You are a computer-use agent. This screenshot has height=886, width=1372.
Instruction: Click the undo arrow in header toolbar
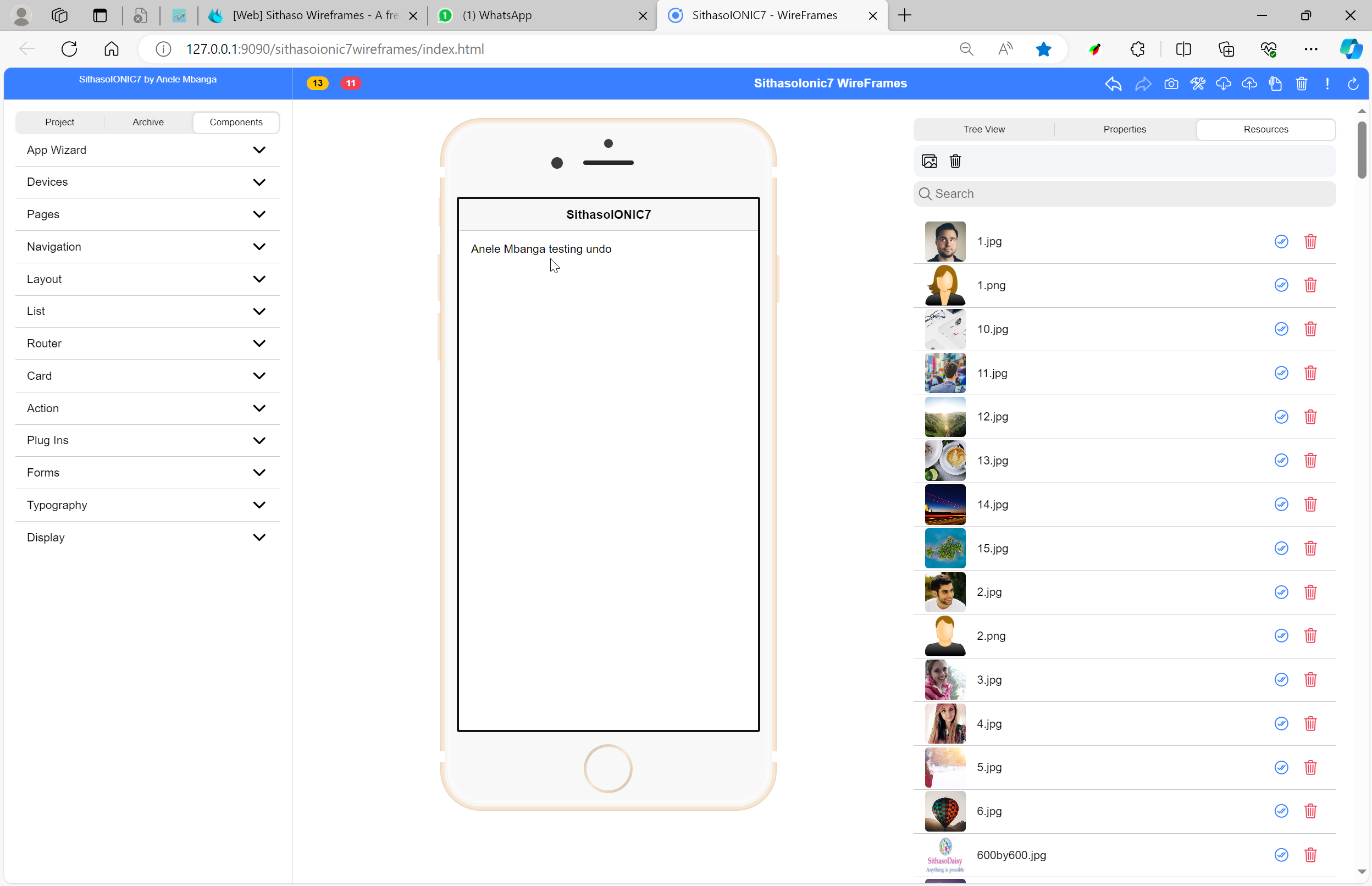pos(1113,84)
